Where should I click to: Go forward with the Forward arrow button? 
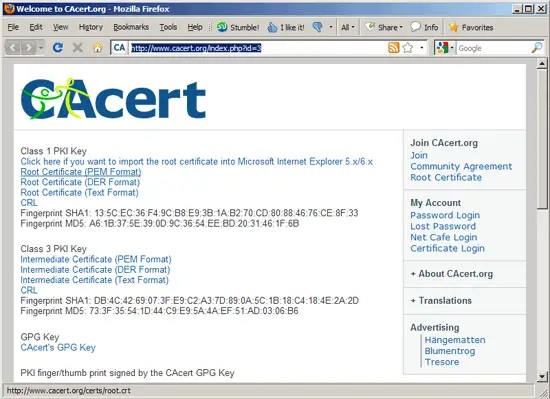point(28,47)
